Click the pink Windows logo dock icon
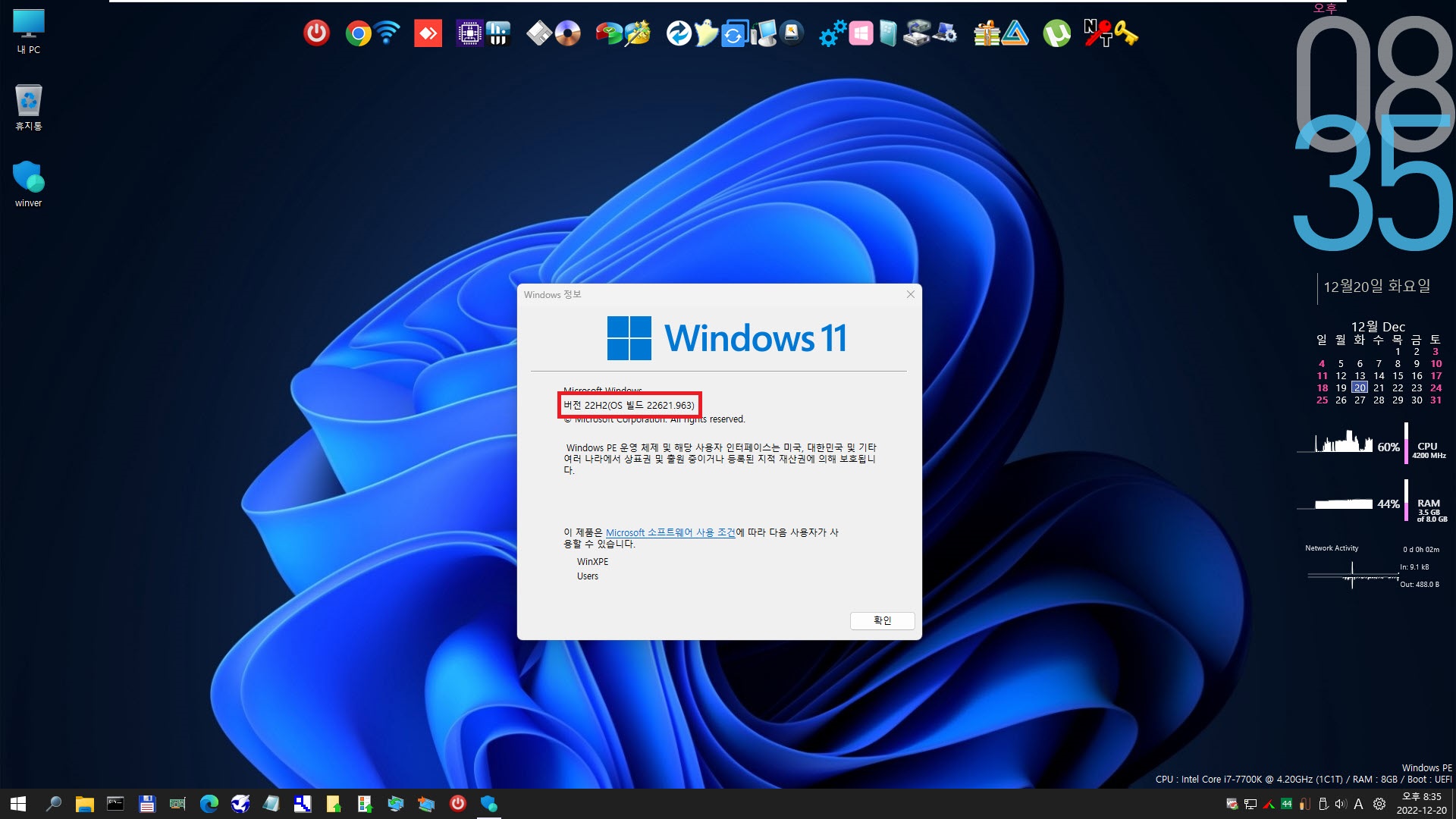The image size is (1456, 819). 861,33
